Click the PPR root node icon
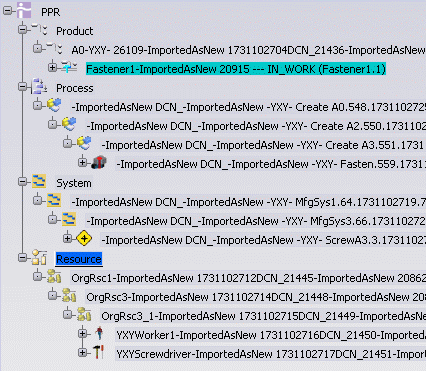Image resolution: width=426 pixels, height=371 pixels. pos(24,10)
